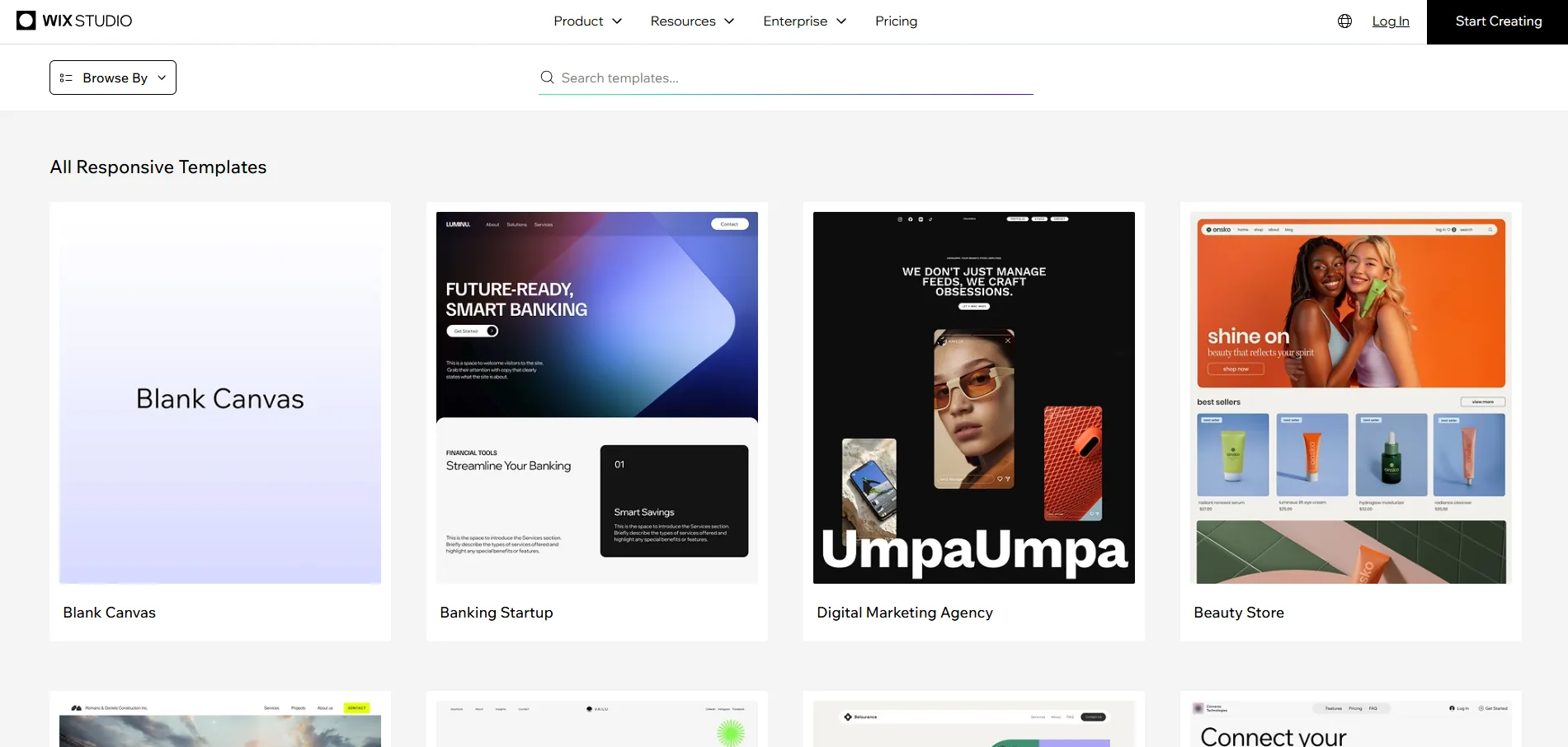Focus the Search templates input field
Viewport: 1568px width, 747px height.
(x=792, y=78)
